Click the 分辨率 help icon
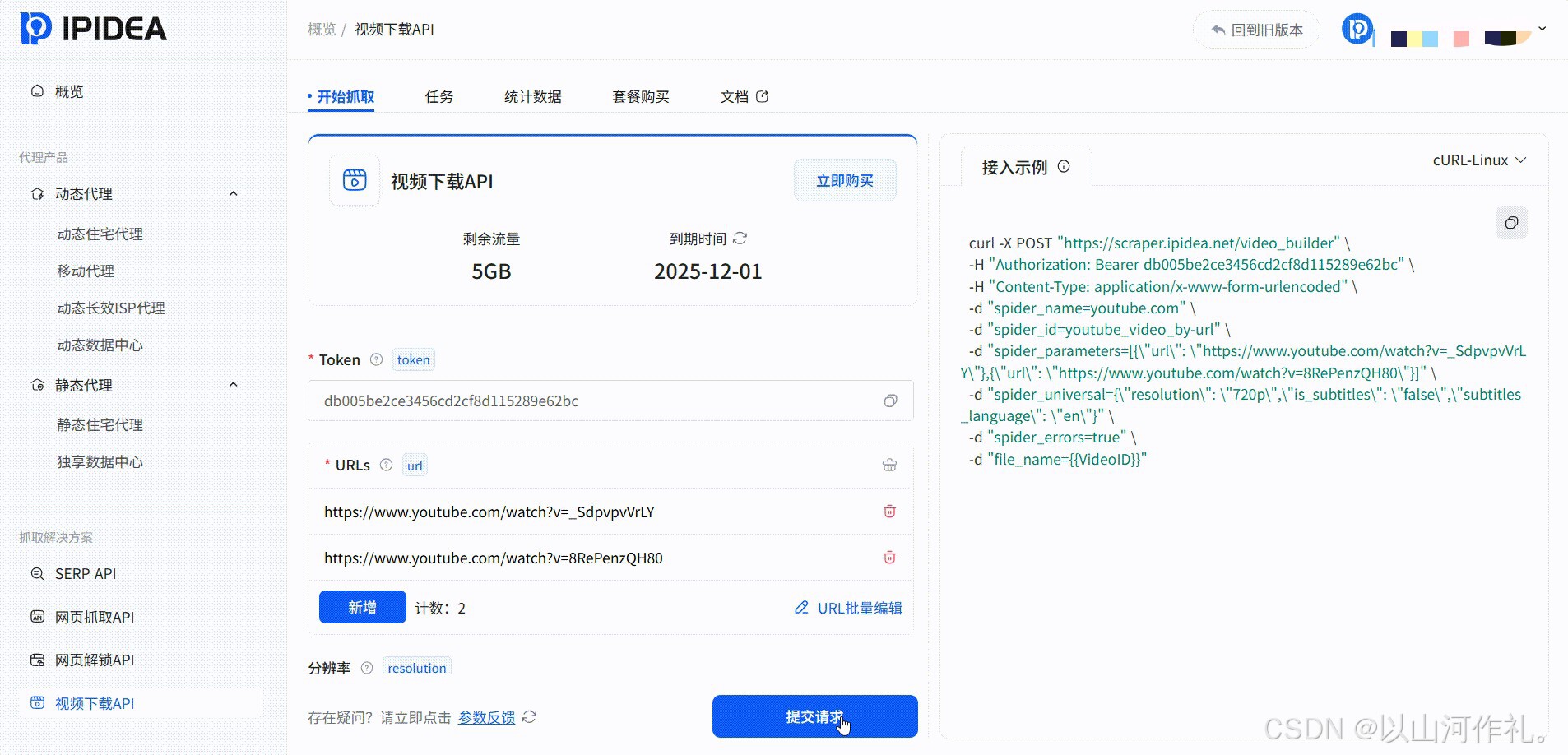 point(367,668)
